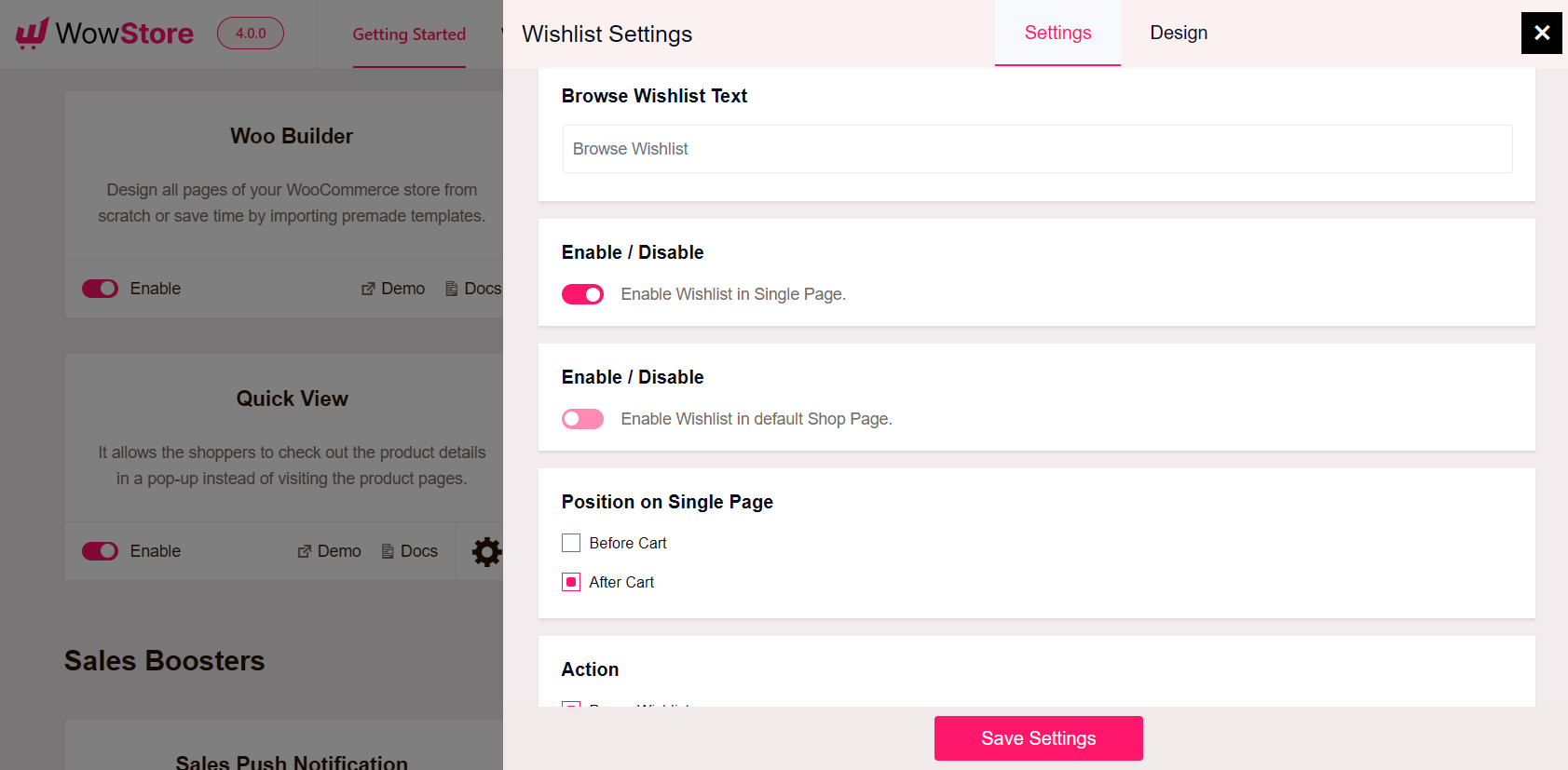Select the Settings tab
Image resolution: width=1568 pixels, height=770 pixels.
[x=1057, y=33]
